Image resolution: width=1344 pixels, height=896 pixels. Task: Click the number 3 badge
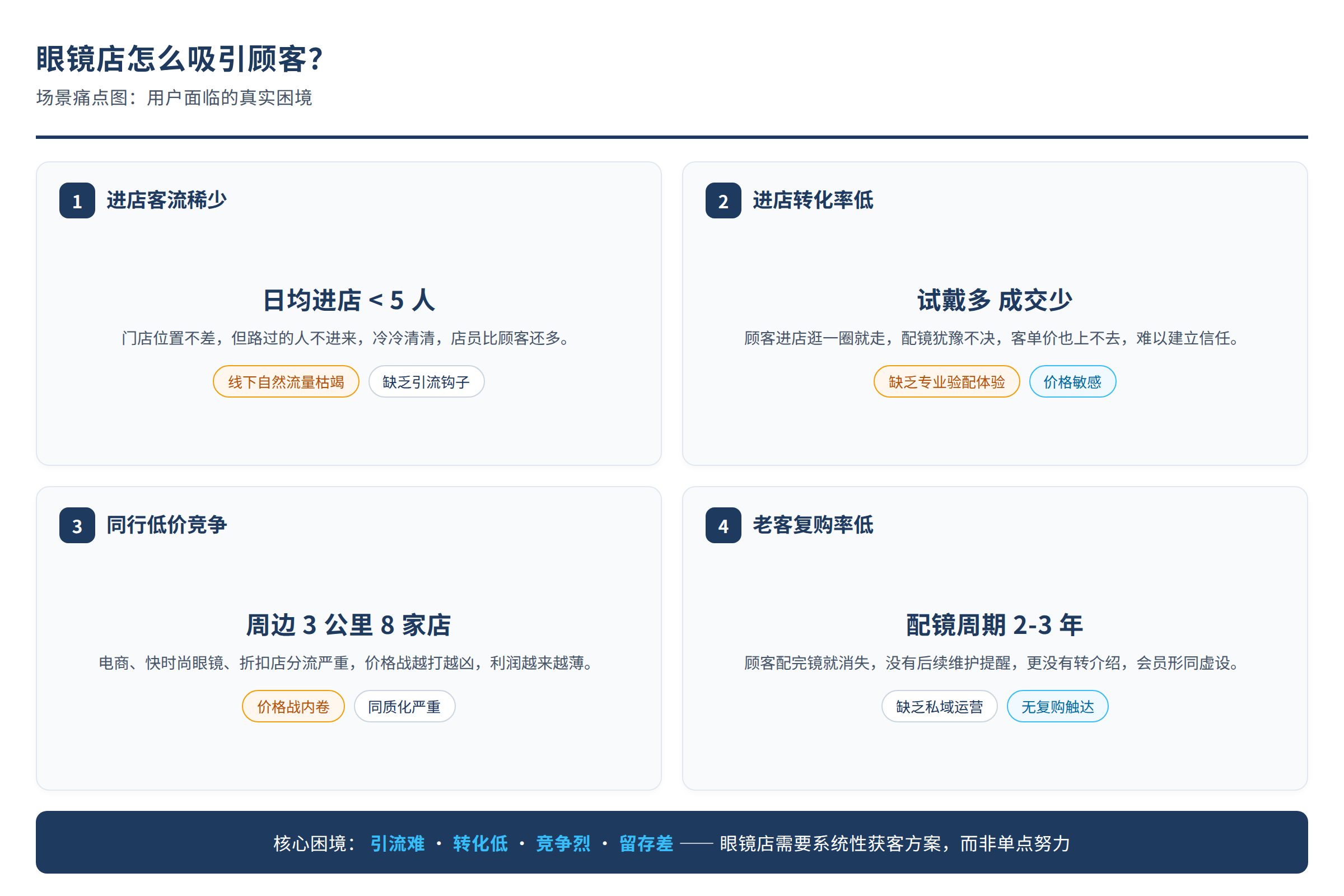[x=77, y=525]
